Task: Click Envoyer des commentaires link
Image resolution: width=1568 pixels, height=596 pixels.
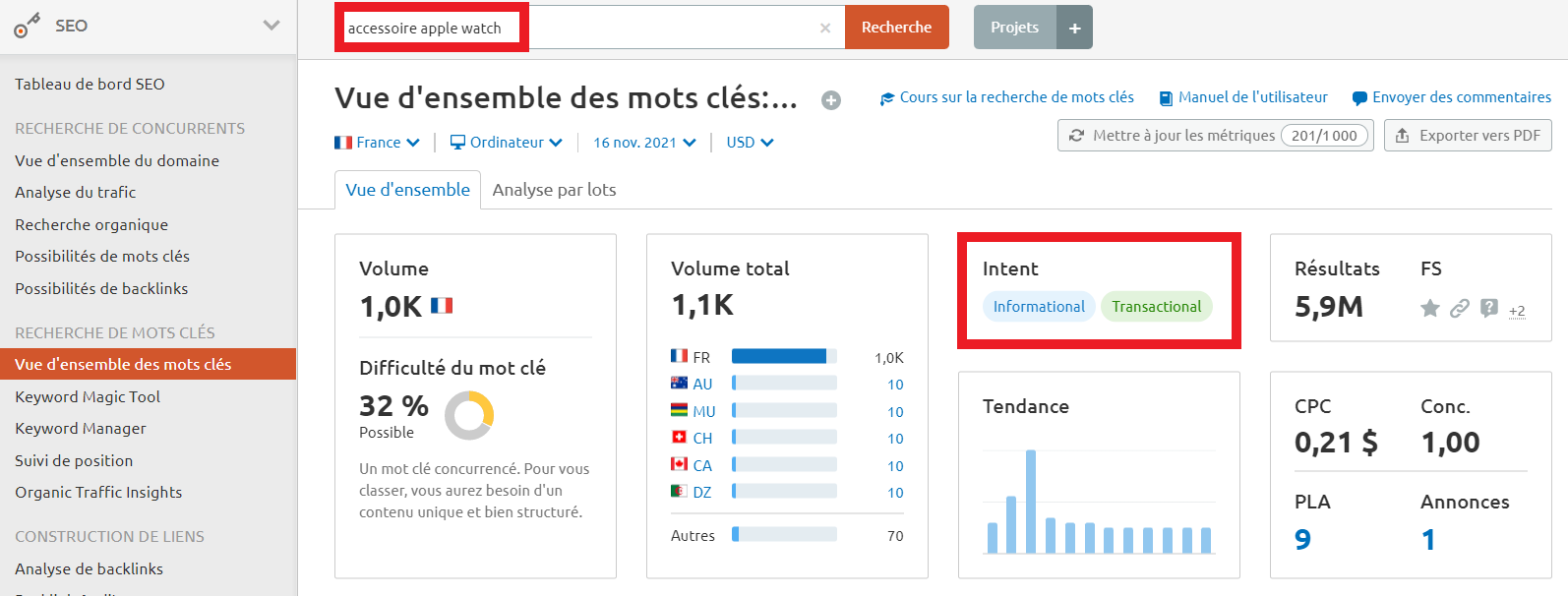Action: 1451,97
